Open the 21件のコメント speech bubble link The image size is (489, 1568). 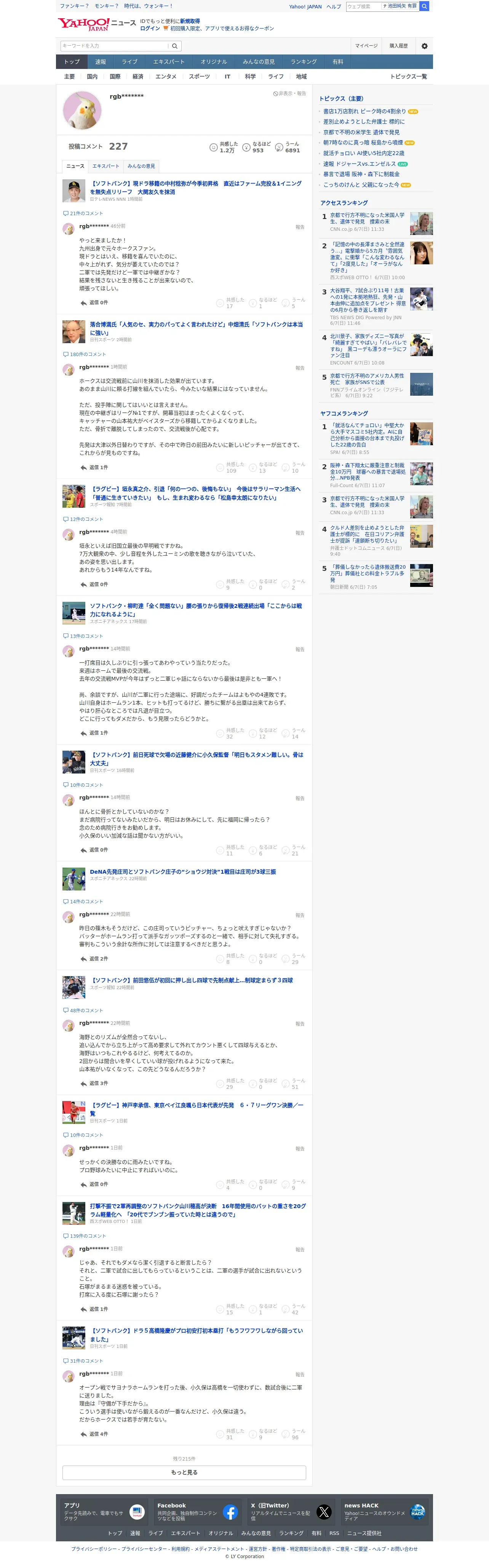83,214
